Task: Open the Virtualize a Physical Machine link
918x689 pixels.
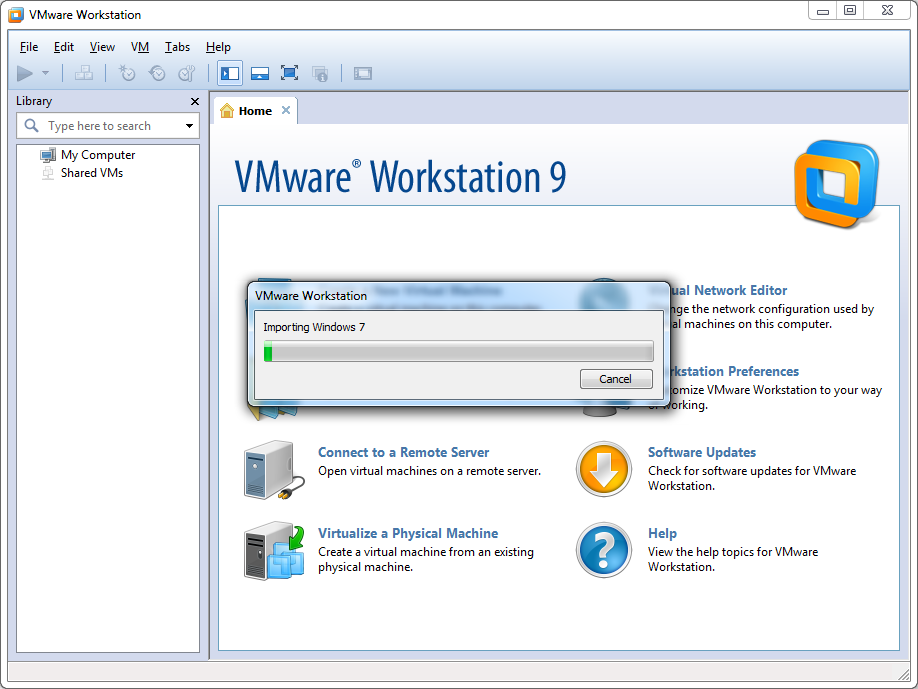Action: click(x=407, y=533)
